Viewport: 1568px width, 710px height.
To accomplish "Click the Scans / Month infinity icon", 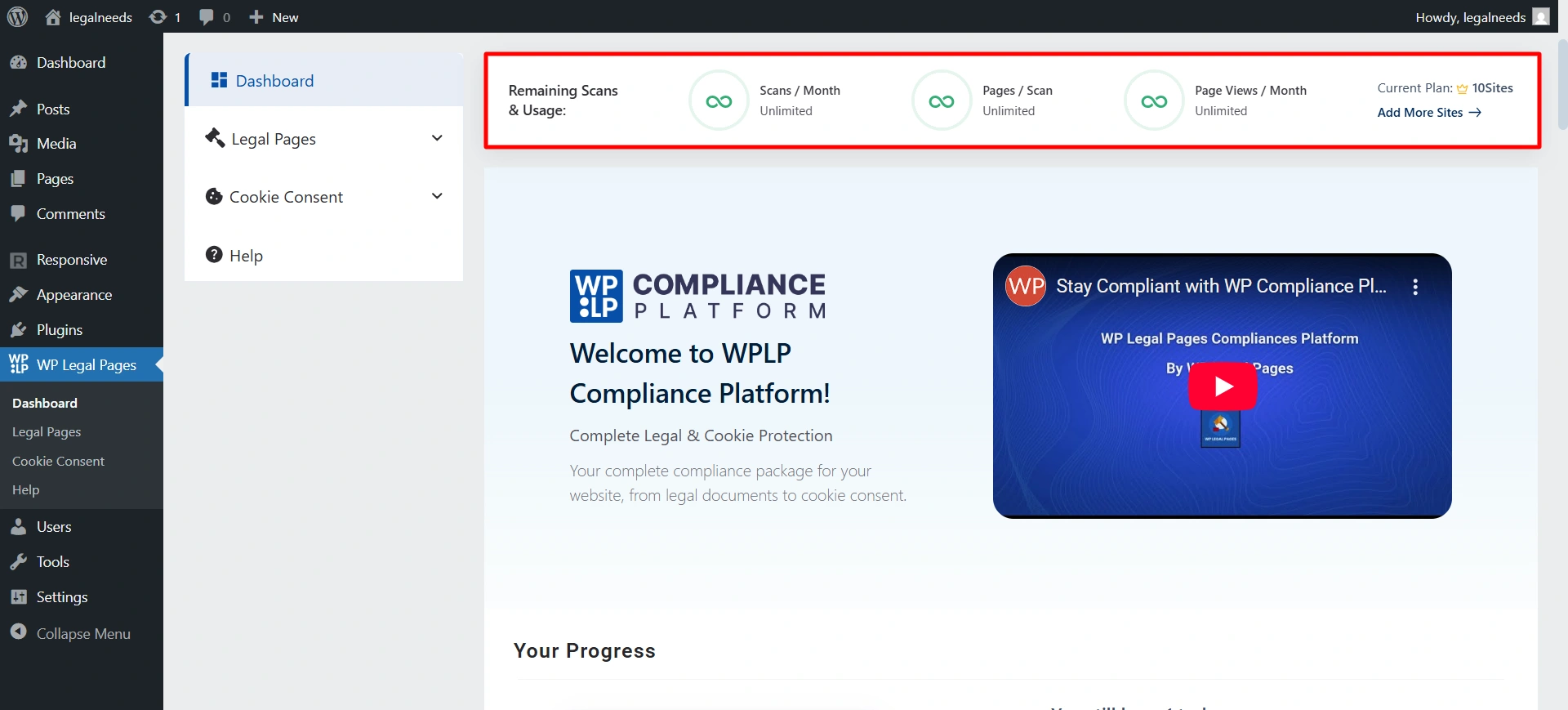I will 719,101.
